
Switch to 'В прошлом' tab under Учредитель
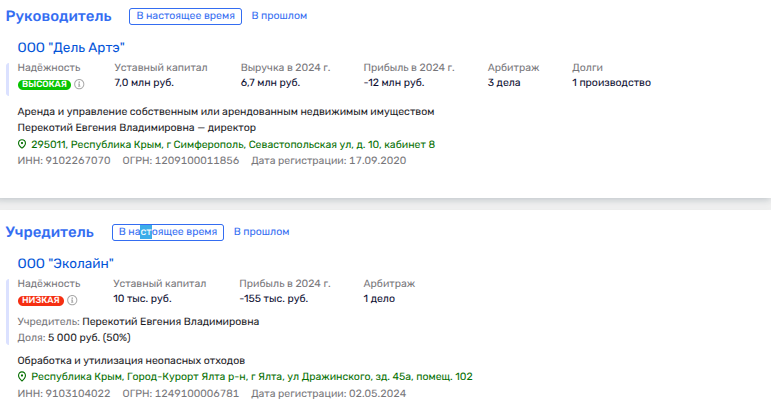(x=261, y=232)
